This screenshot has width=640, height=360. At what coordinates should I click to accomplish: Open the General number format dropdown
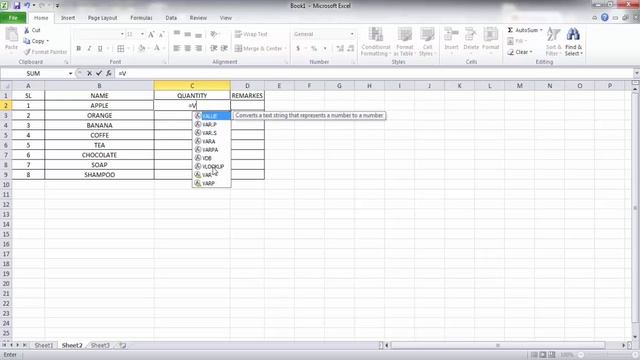(x=352, y=34)
